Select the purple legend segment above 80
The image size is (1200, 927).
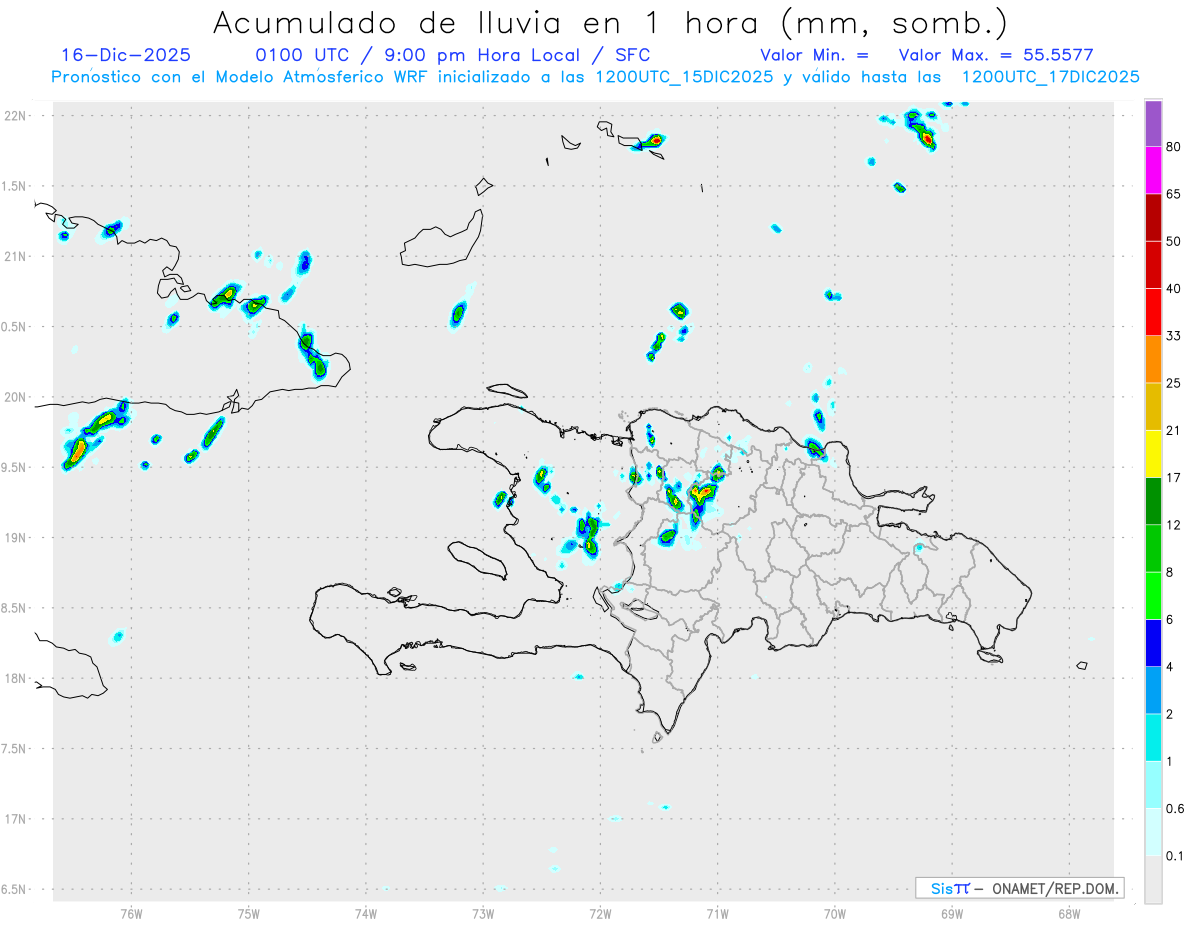click(1153, 124)
